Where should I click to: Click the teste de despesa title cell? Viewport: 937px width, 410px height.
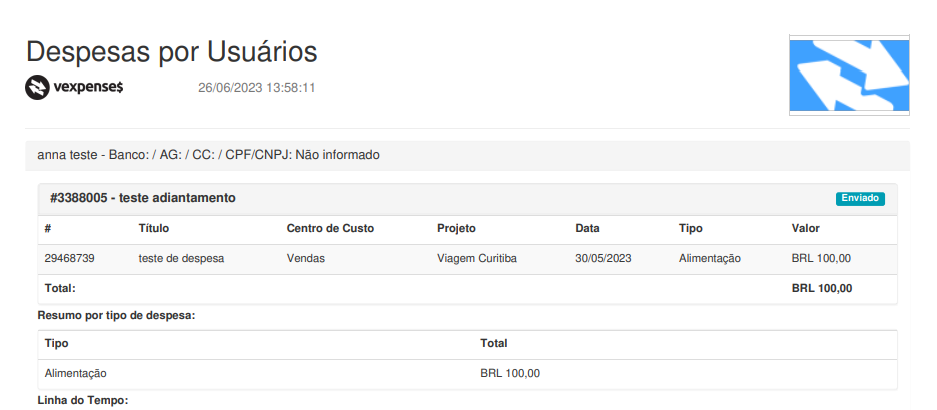click(x=182, y=259)
